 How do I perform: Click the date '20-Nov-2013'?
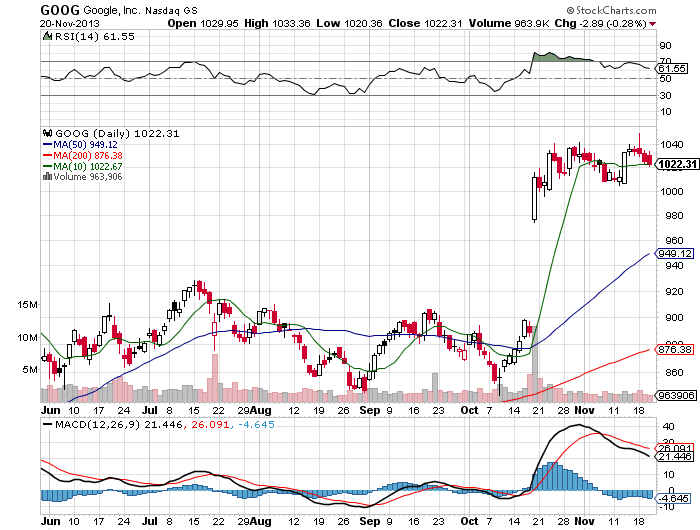[x=70, y=23]
